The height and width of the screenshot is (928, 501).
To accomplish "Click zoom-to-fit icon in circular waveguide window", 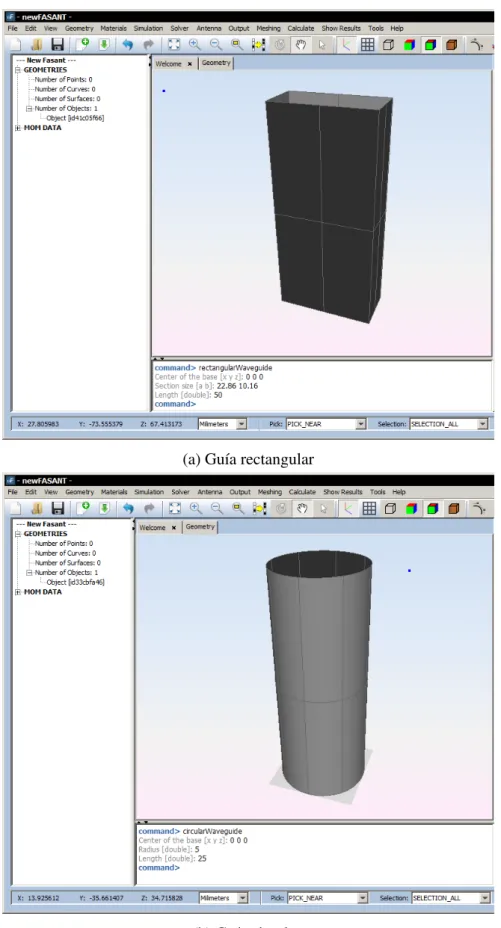I will coord(175,508).
